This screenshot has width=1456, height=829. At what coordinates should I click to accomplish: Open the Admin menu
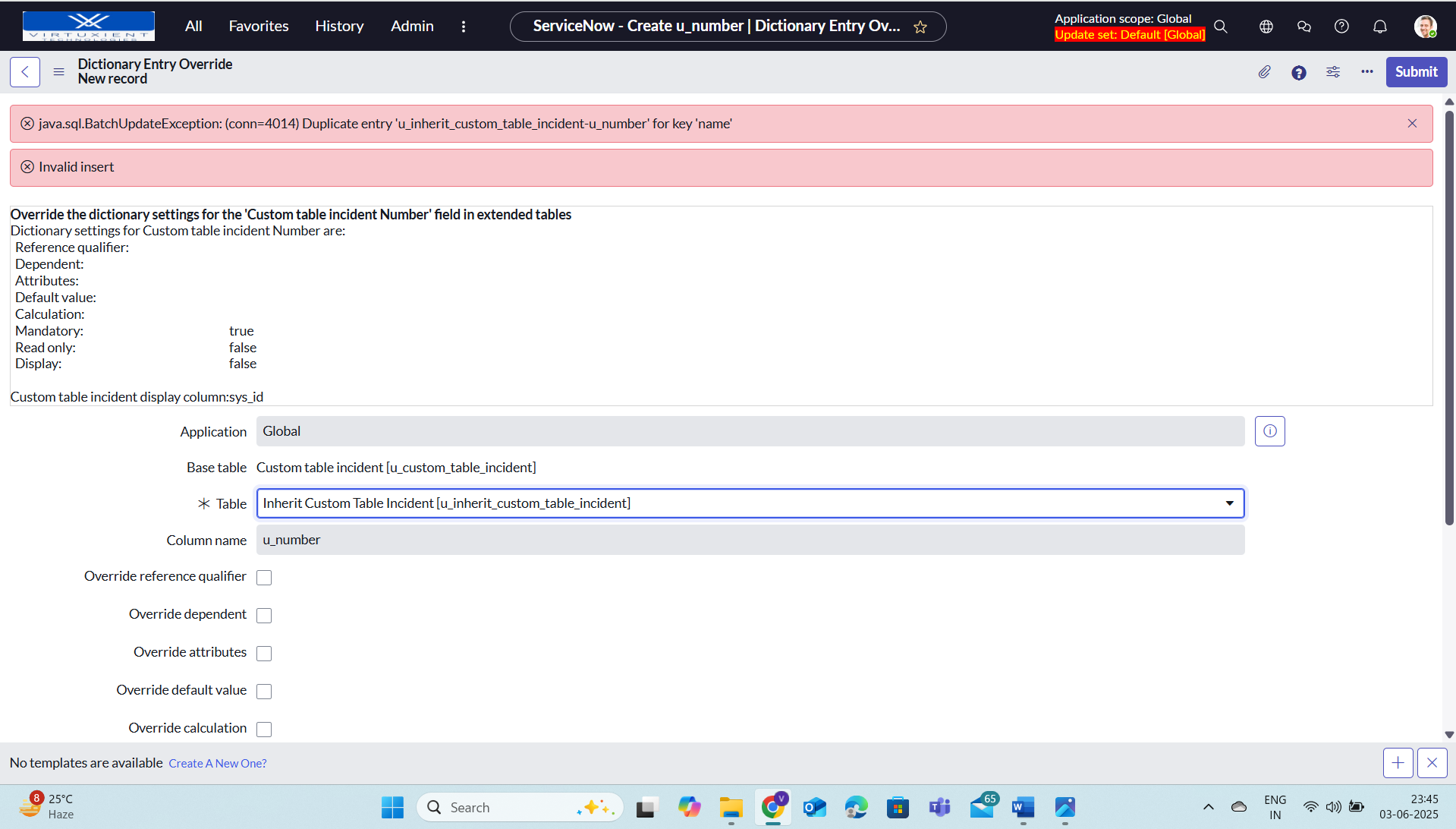412,26
